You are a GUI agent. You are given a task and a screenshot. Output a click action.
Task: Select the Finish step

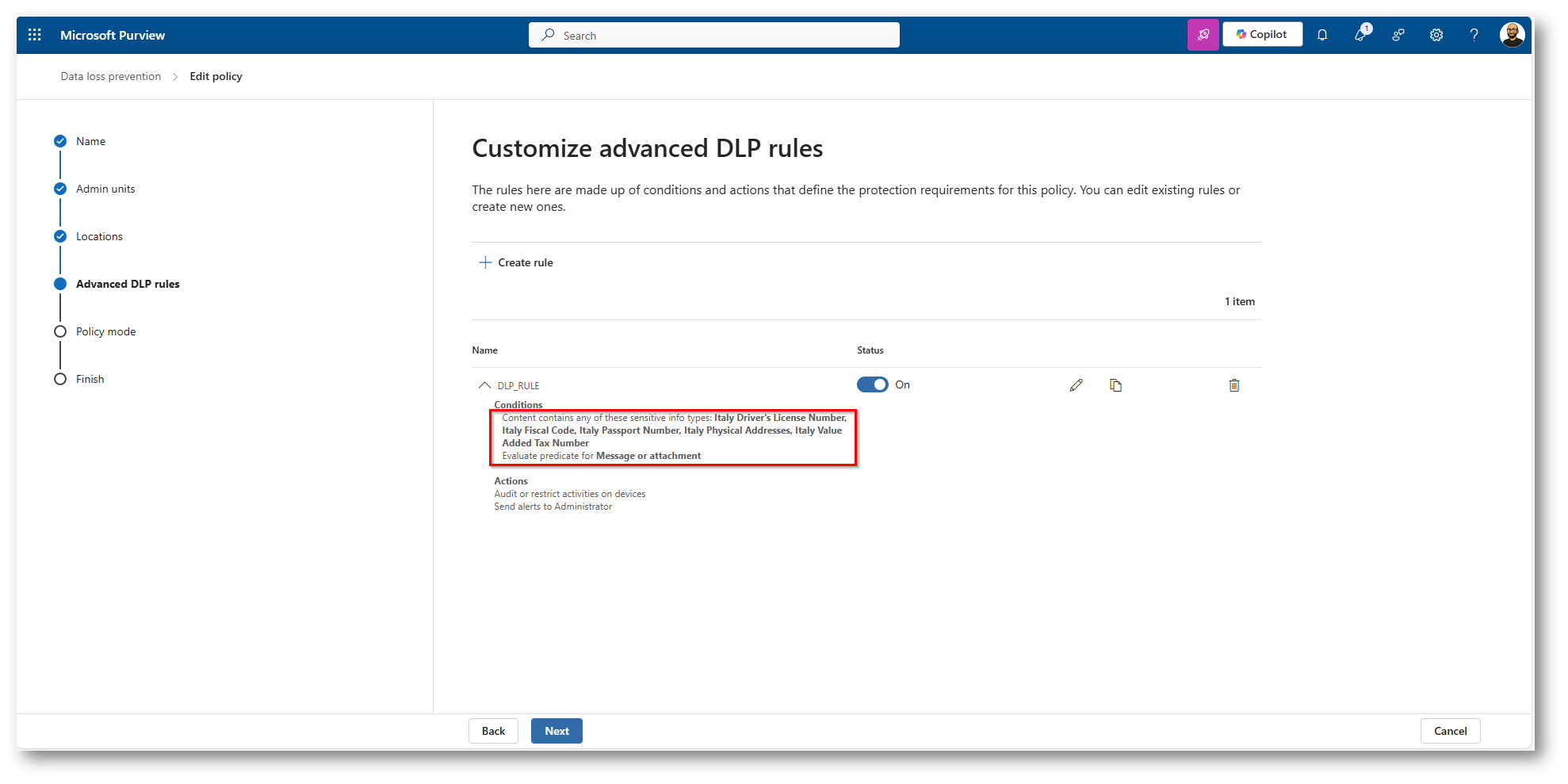point(90,379)
